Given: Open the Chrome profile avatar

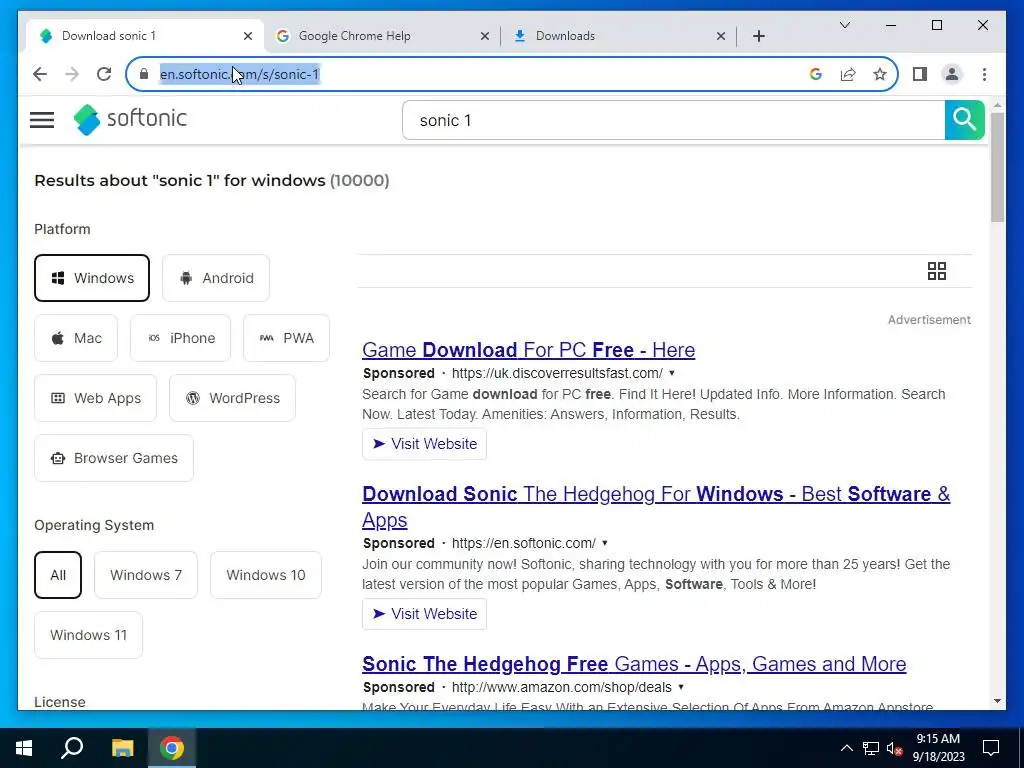Looking at the screenshot, I should pyautogui.click(x=952, y=74).
